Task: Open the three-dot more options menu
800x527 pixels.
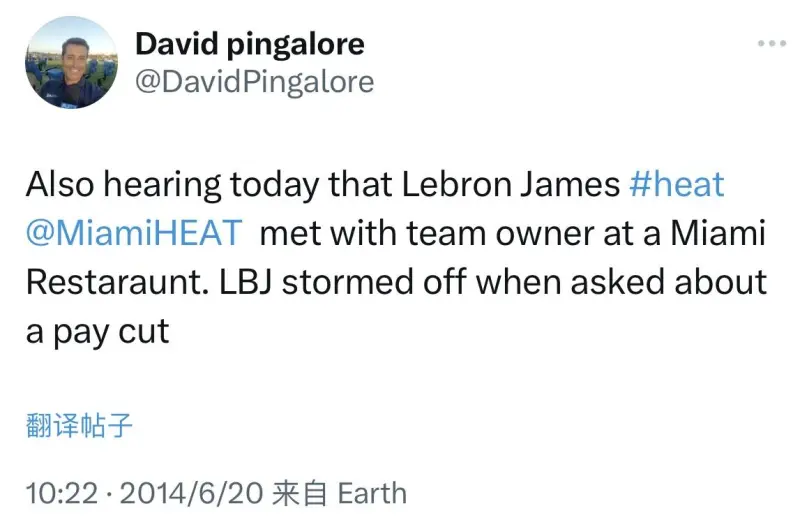Action: pos(772,43)
